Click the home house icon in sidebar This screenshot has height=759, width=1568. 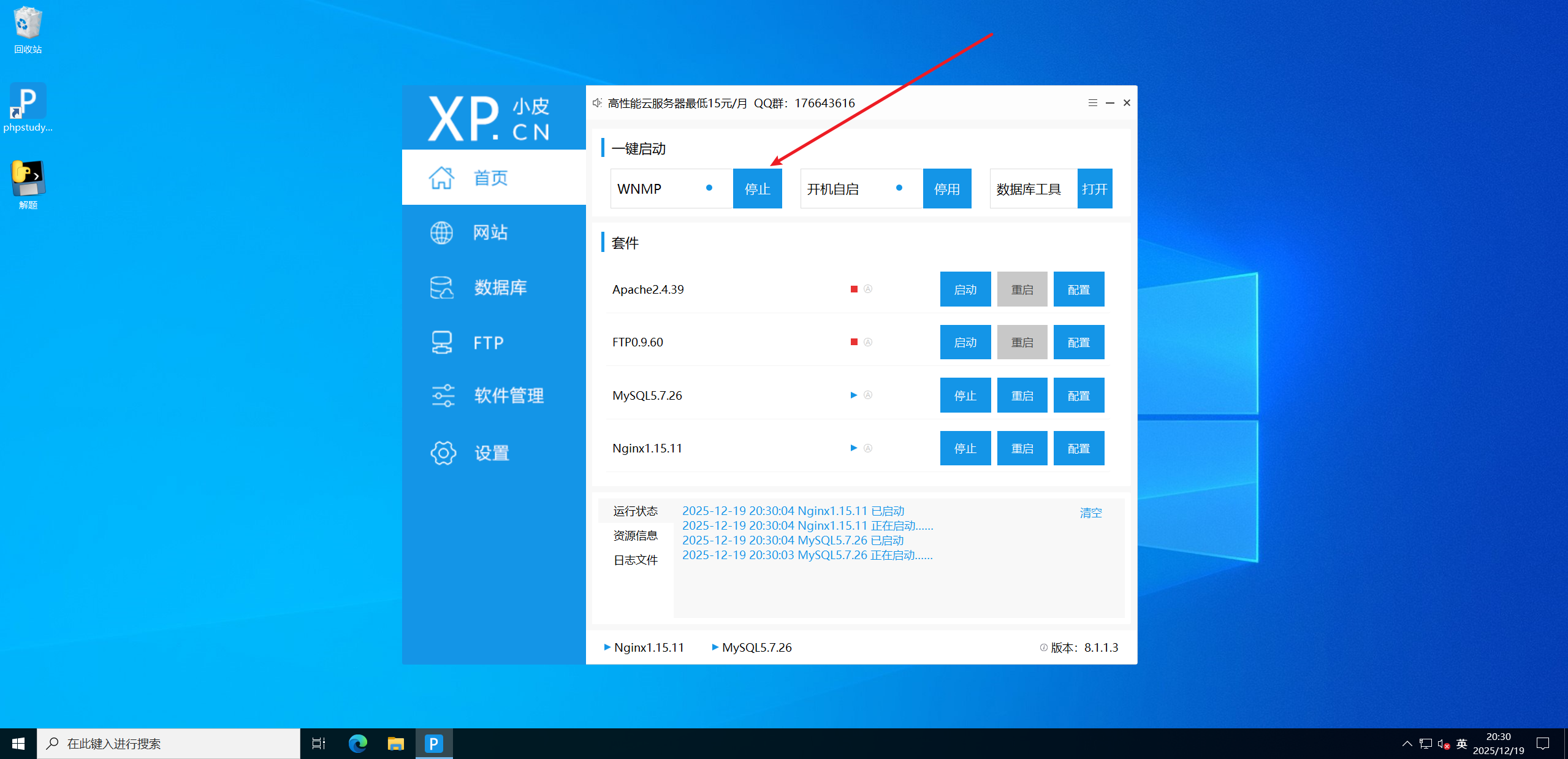pos(441,178)
